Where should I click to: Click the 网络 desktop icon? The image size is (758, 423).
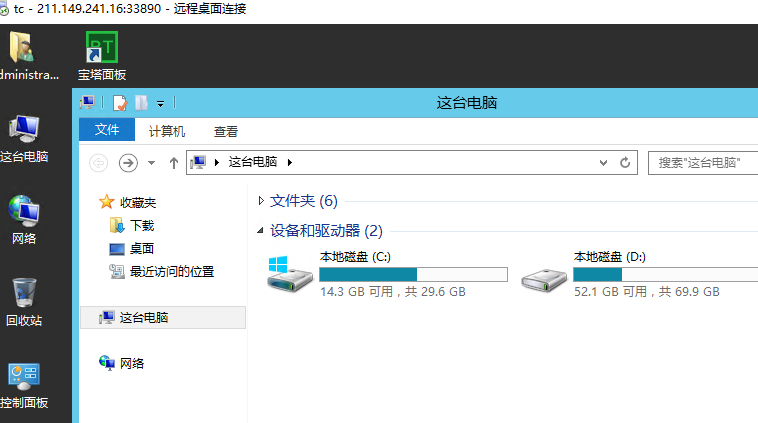point(24,217)
